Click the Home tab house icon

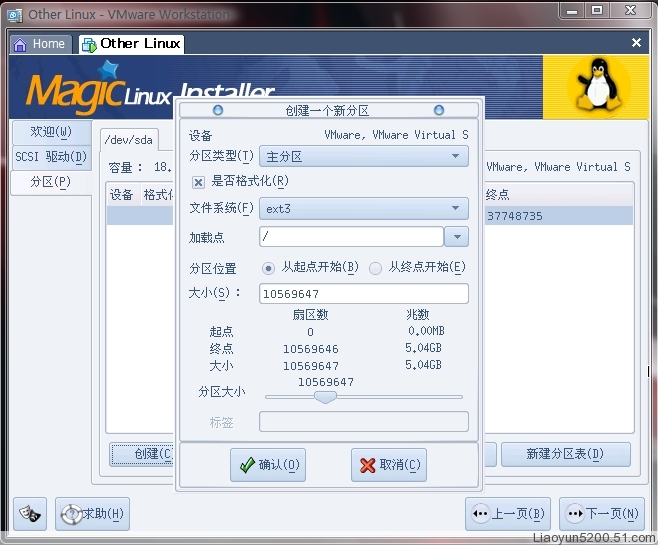point(20,44)
